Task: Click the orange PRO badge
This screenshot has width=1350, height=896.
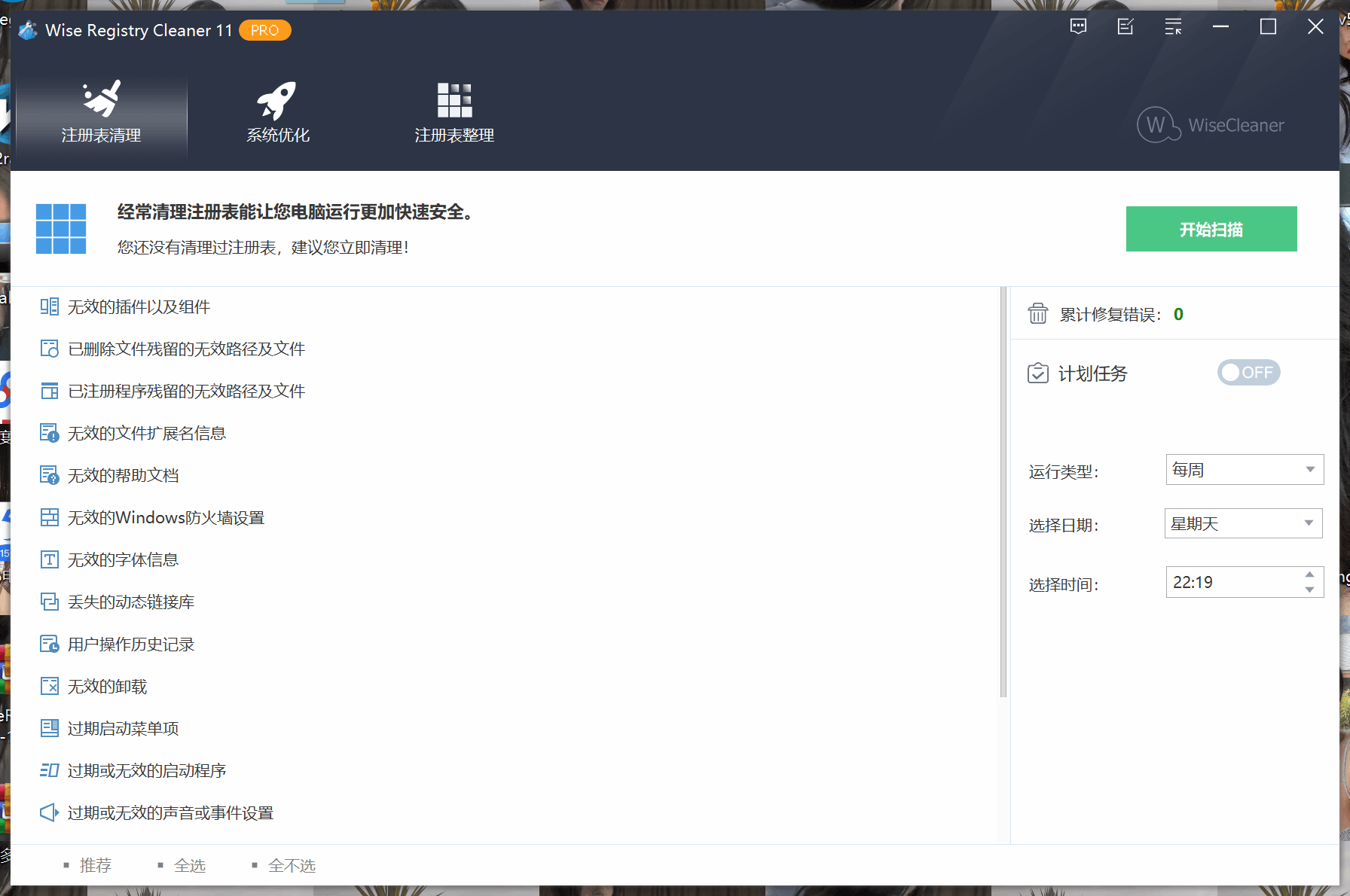Action: point(265,30)
